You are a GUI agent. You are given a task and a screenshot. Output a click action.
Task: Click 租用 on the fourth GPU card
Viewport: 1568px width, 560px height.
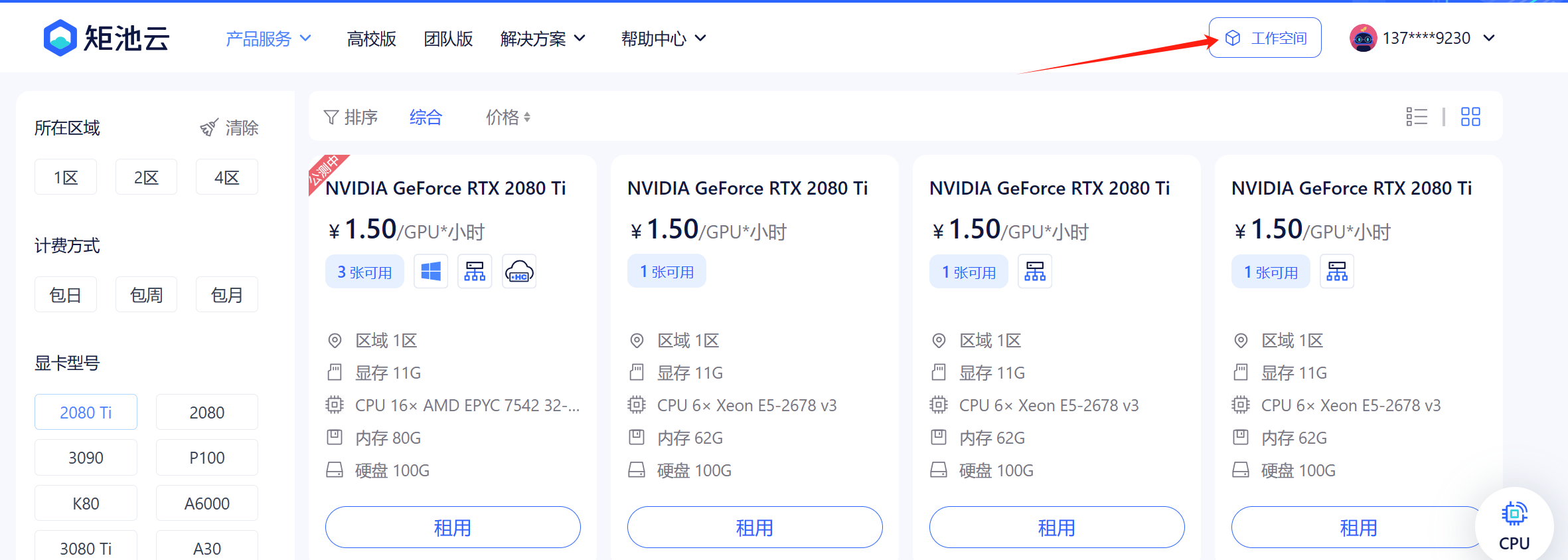point(1359,527)
